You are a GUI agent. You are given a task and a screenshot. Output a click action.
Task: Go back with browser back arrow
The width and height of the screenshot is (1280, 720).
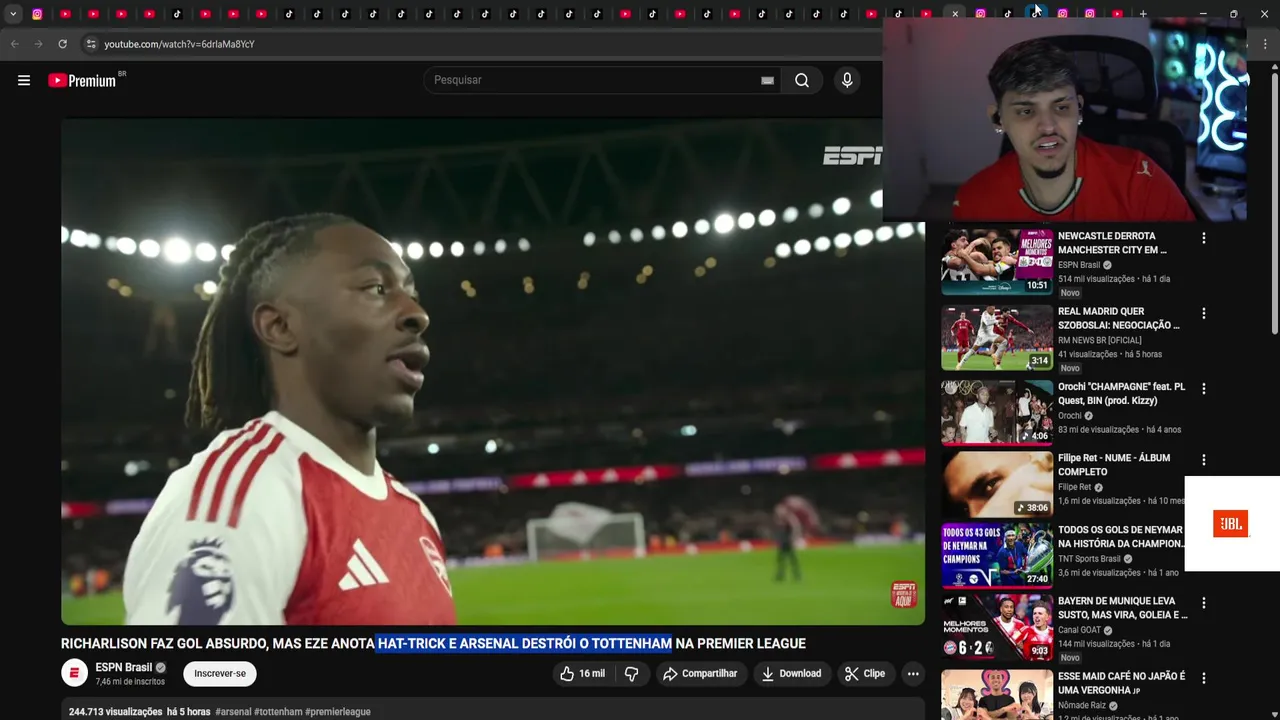tap(14, 44)
